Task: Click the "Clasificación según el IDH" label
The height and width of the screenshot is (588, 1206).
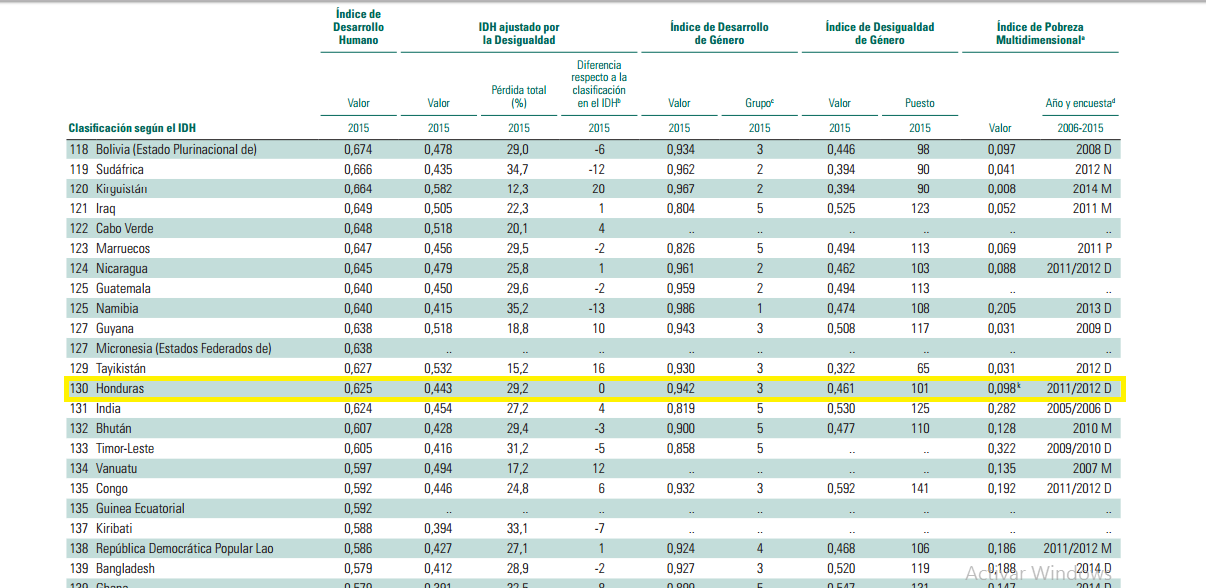Action: (132, 128)
